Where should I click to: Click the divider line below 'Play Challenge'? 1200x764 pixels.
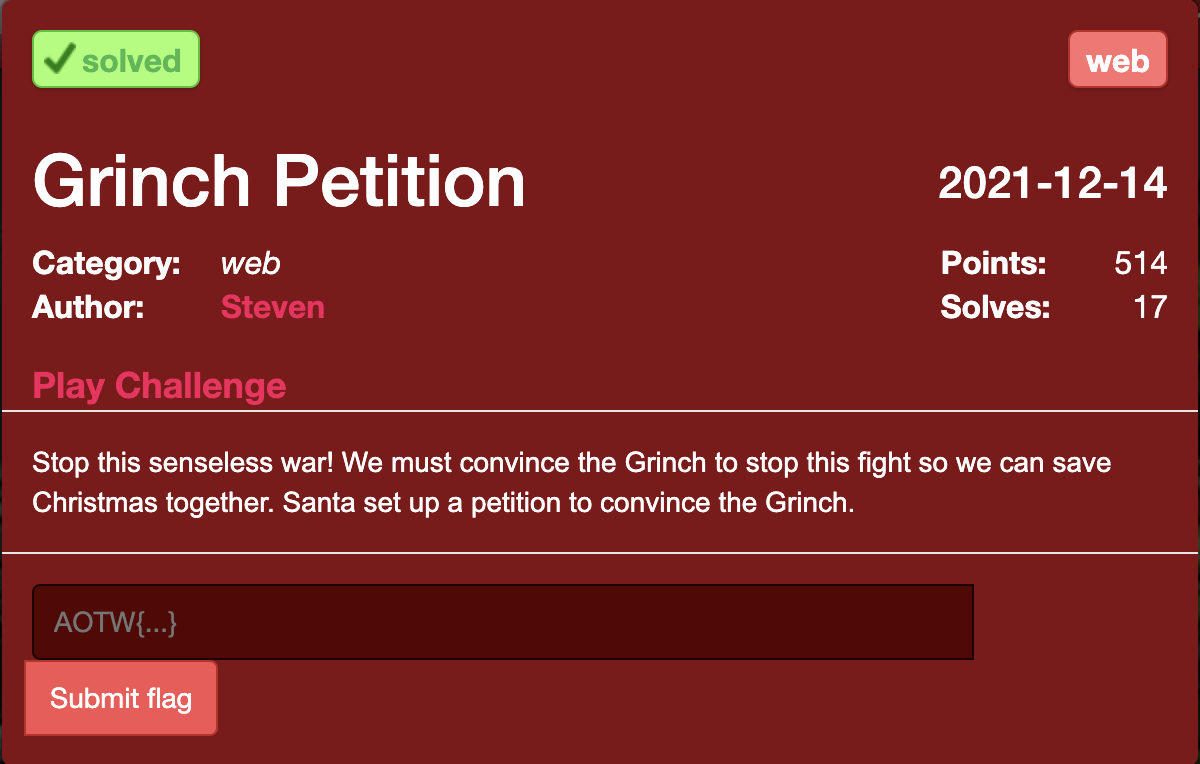tap(600, 411)
